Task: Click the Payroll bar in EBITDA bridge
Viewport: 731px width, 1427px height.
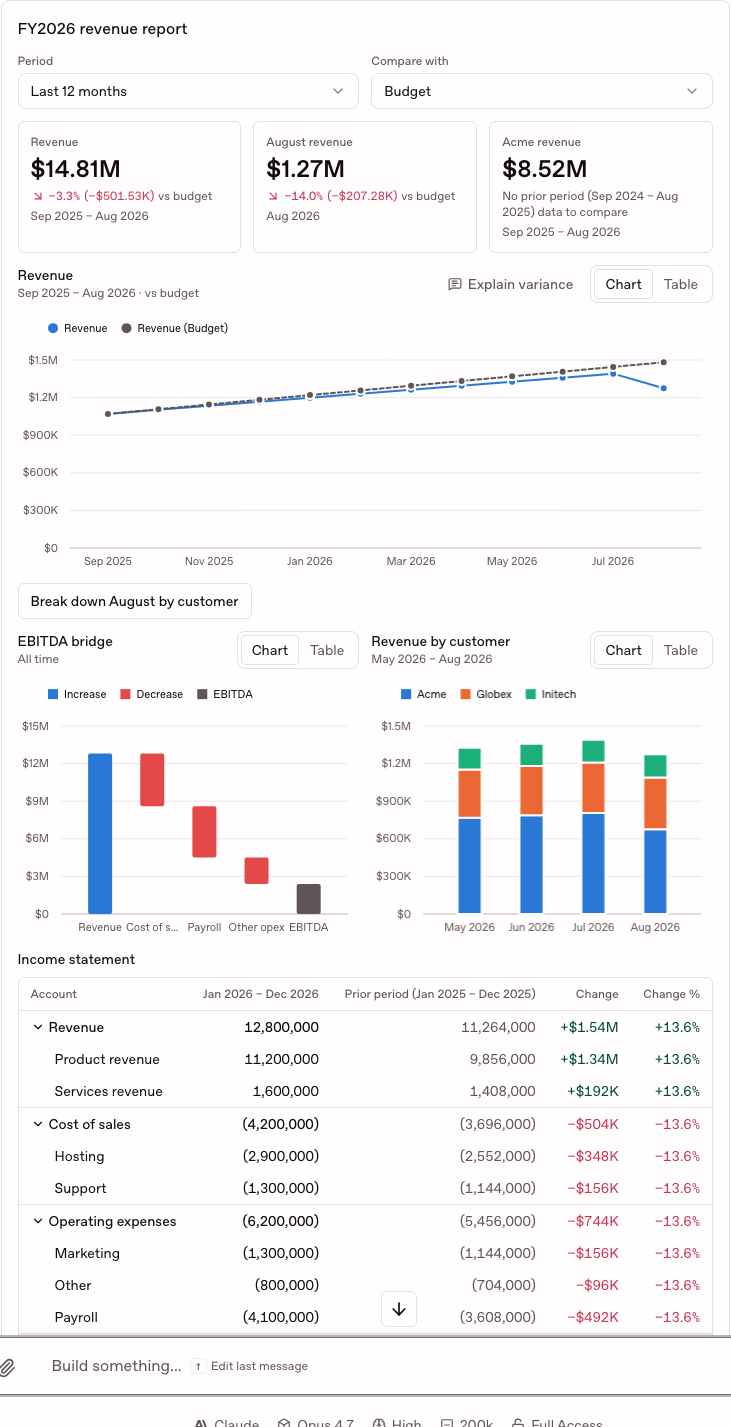Action: click(204, 832)
